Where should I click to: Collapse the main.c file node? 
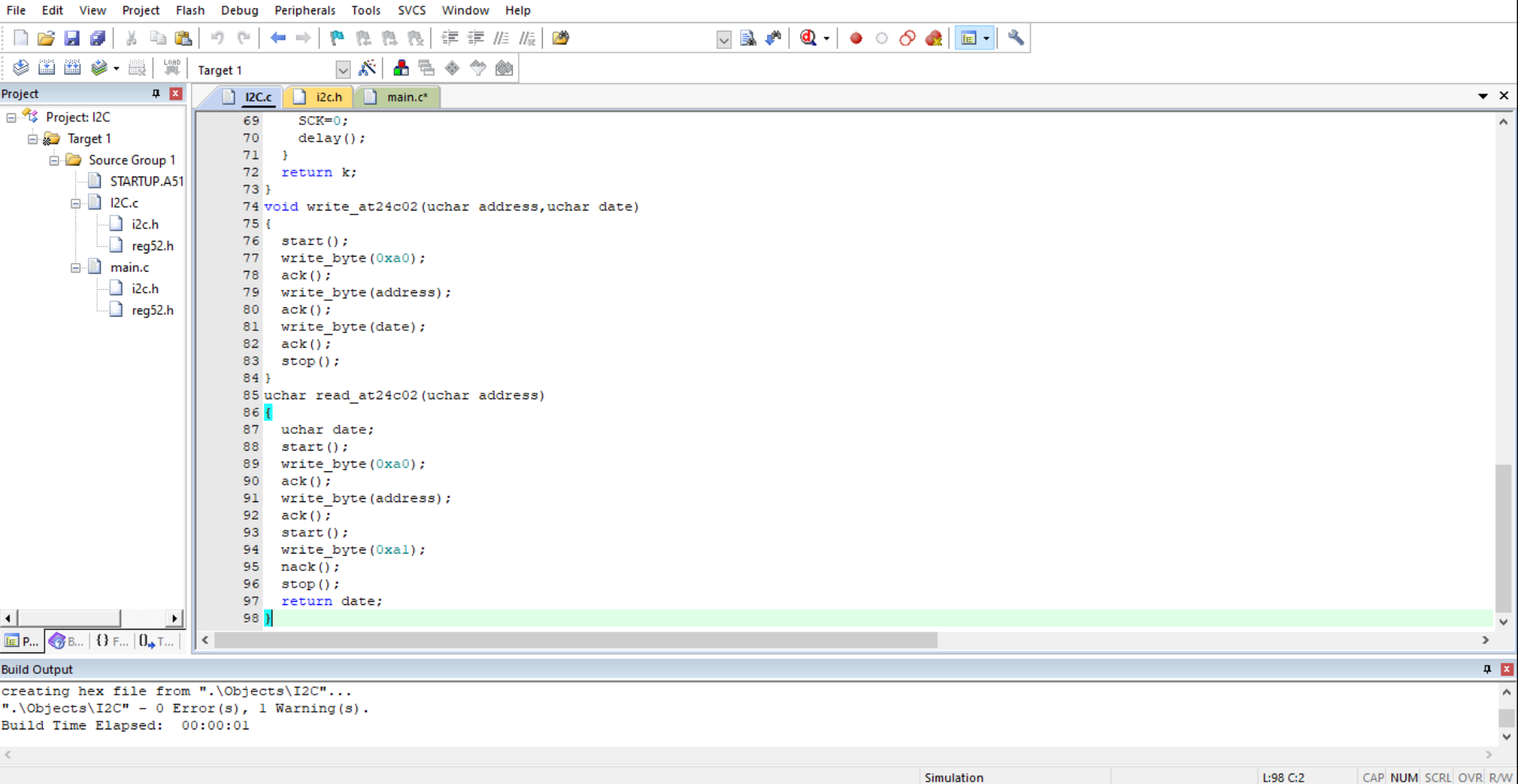point(75,268)
